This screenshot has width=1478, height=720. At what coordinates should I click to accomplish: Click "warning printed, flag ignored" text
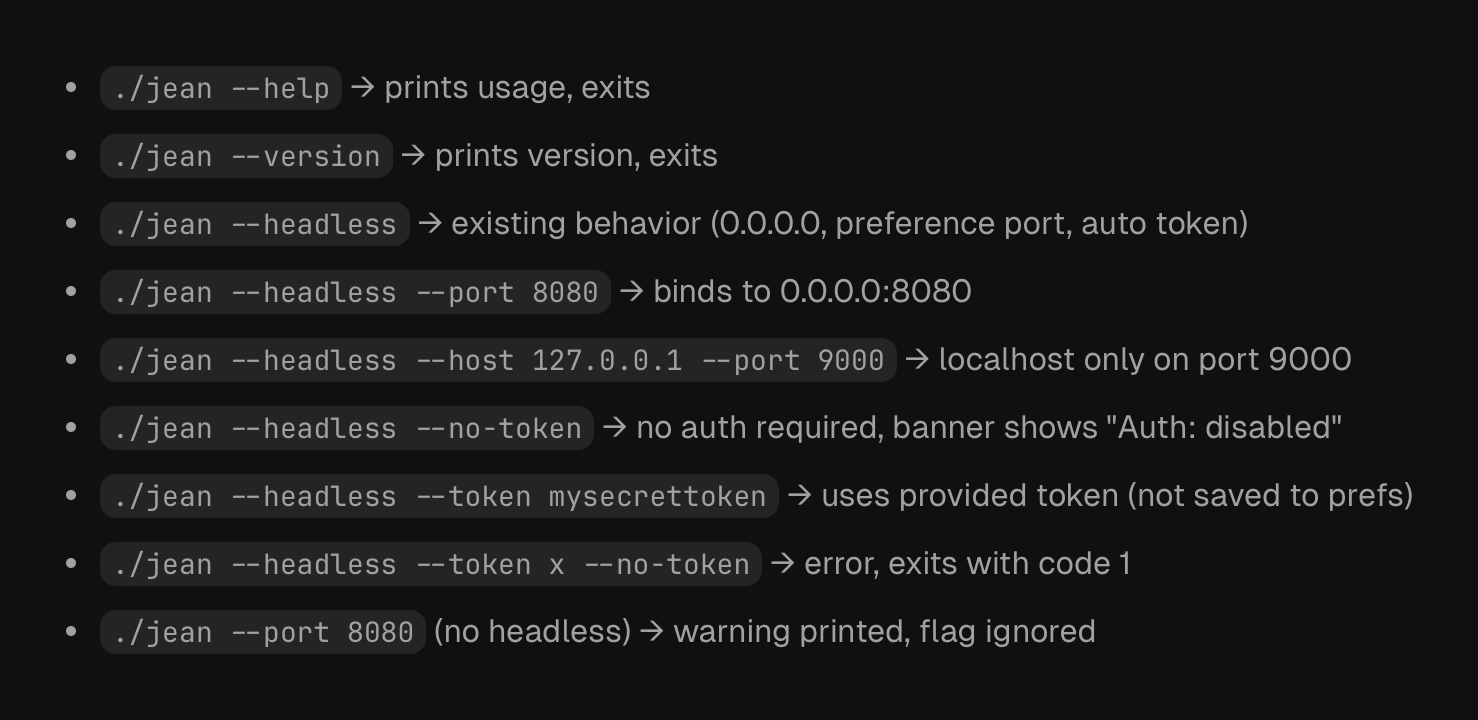(x=884, y=632)
